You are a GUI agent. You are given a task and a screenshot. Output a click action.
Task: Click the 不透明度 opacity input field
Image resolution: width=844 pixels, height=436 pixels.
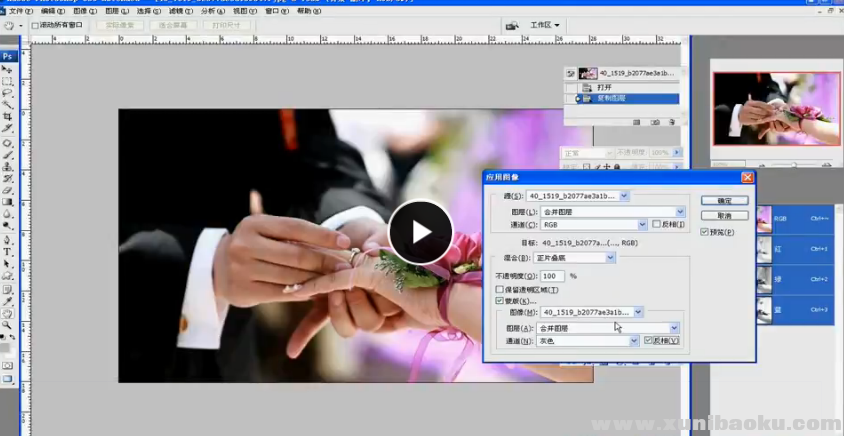pos(553,275)
